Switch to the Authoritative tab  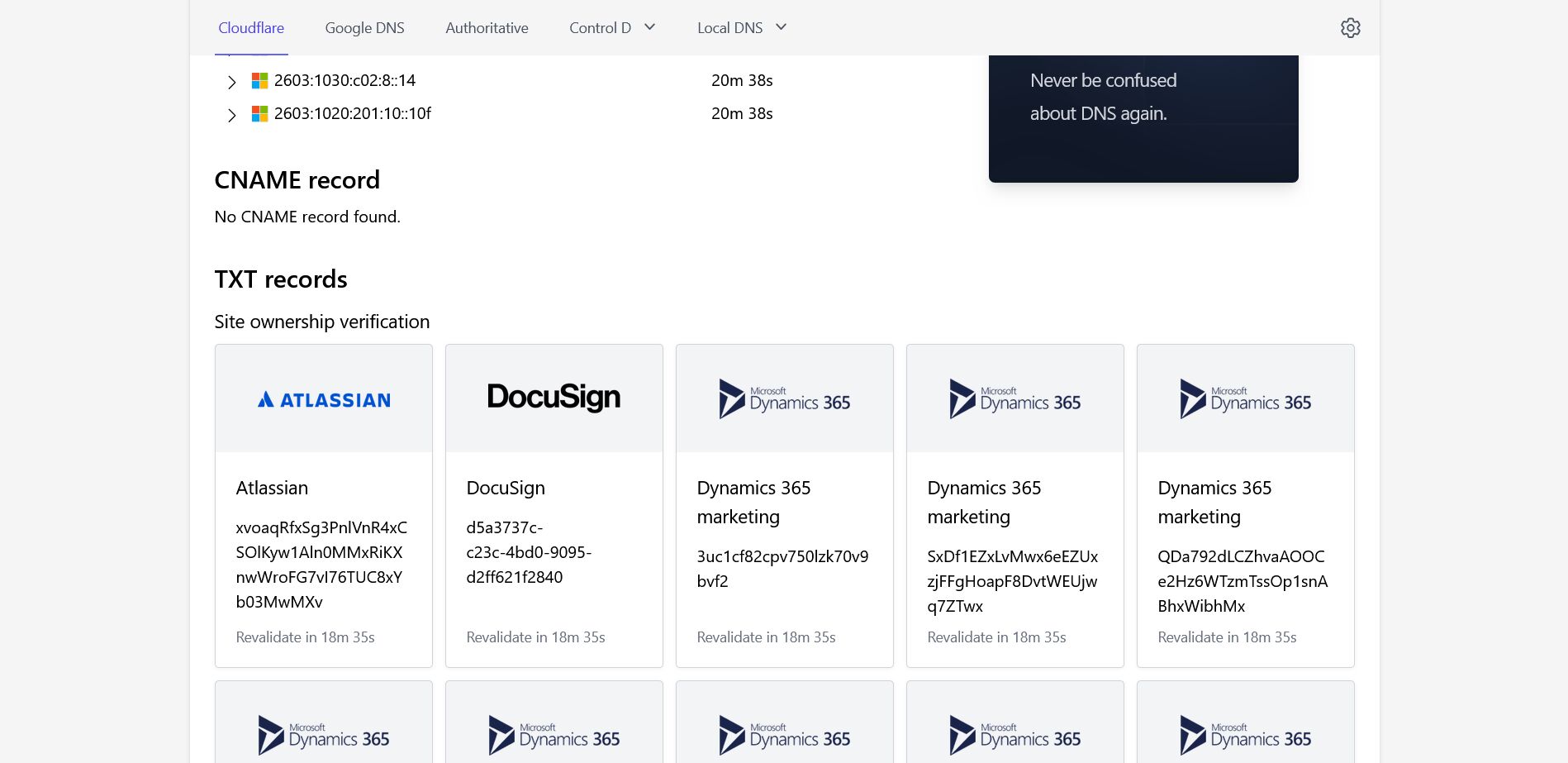[487, 28]
